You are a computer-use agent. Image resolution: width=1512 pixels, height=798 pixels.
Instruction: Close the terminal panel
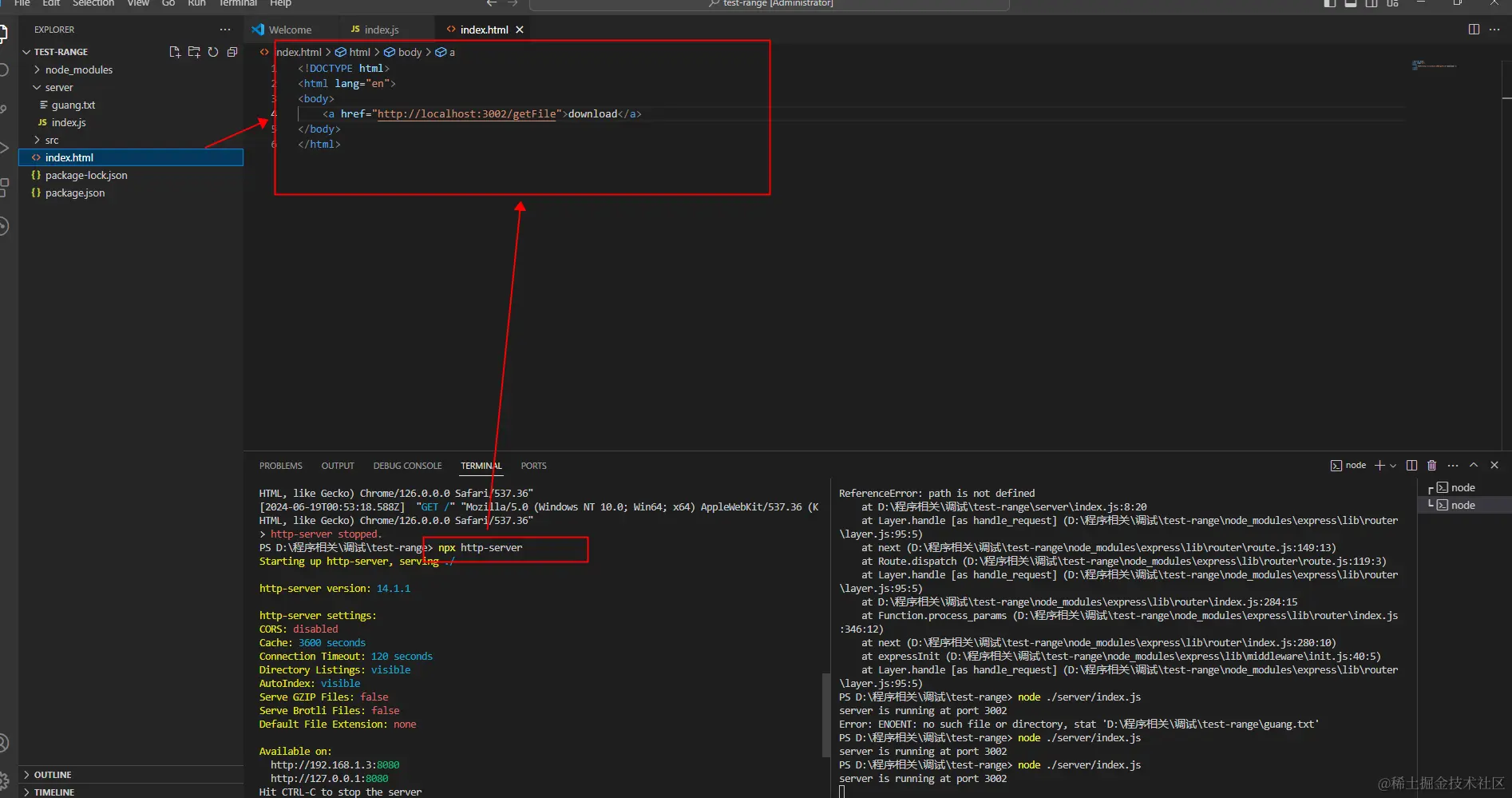pyautogui.click(x=1494, y=466)
